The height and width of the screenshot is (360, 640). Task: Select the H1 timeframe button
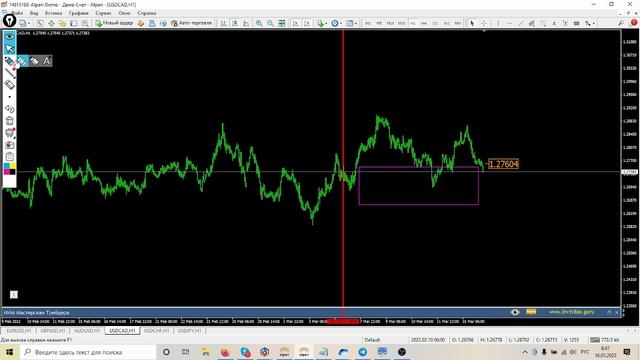(x=412, y=23)
